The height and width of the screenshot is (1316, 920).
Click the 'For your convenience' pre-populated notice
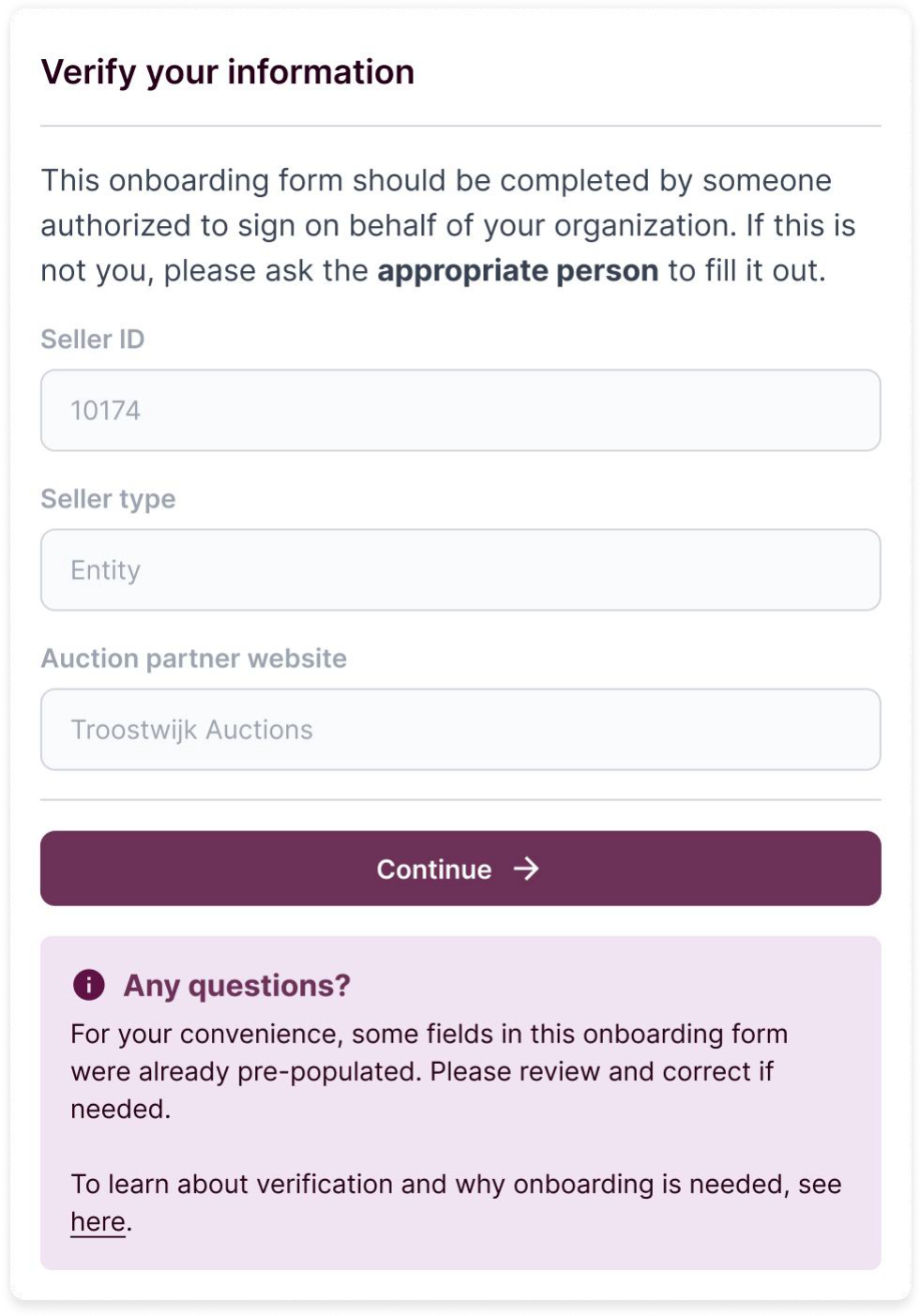pyautogui.click(x=429, y=1035)
